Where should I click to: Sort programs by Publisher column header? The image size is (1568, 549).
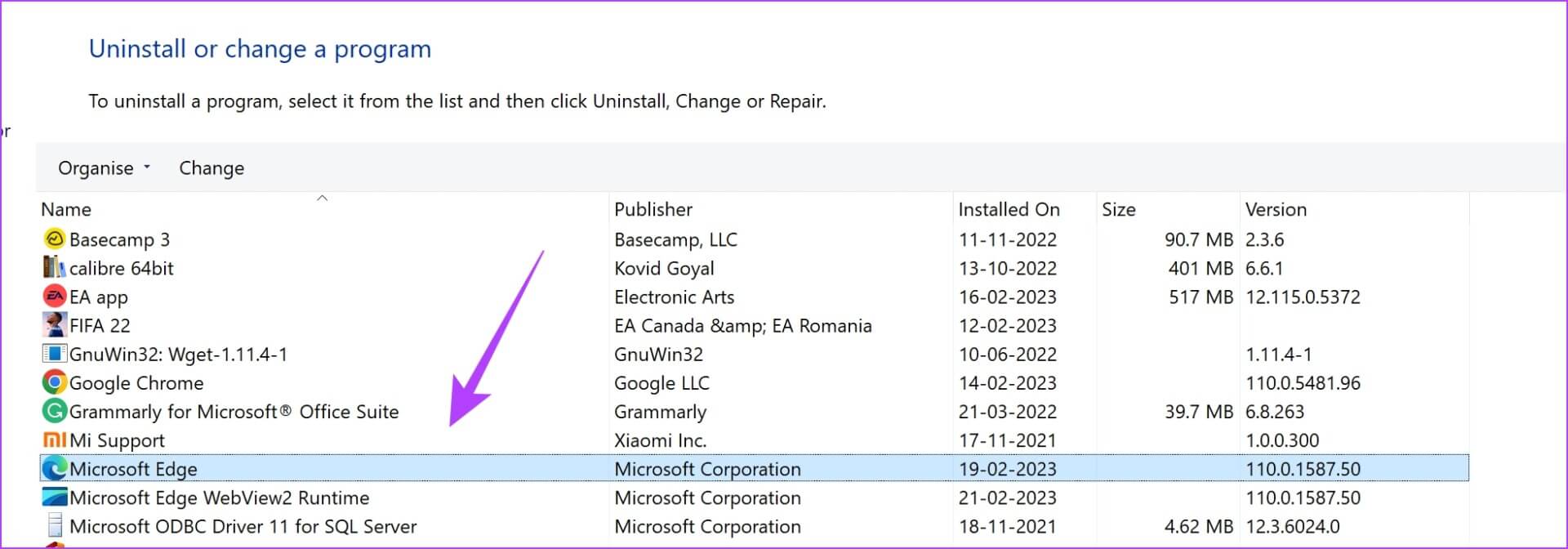[x=653, y=210]
